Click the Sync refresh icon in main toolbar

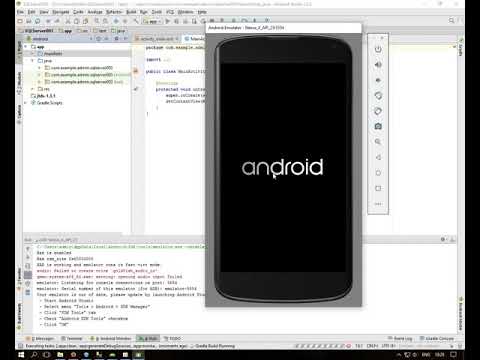(x=38, y=21)
